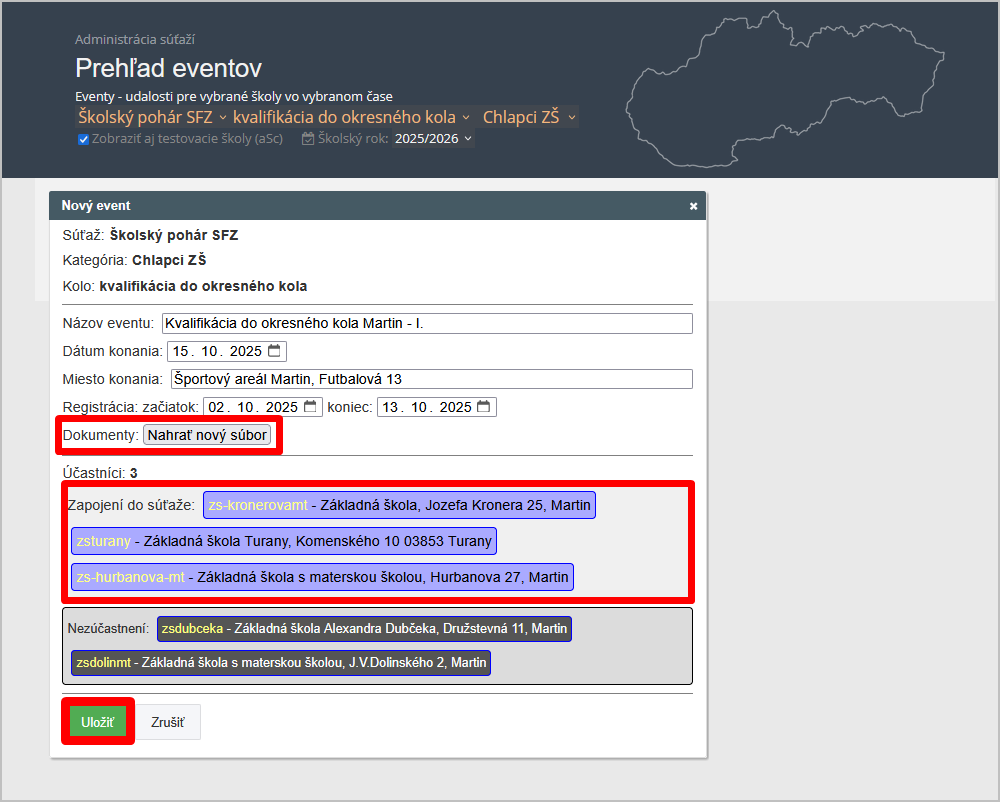Toggle zsturany school participation tag
This screenshot has width=1000, height=802.
(x=283, y=541)
